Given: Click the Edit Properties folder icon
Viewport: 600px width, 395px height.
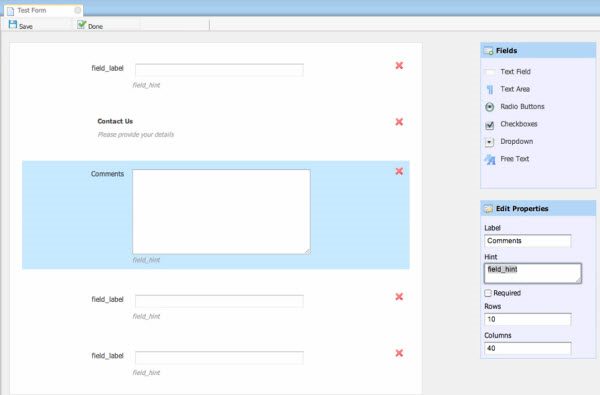Looking at the screenshot, I should [488, 209].
